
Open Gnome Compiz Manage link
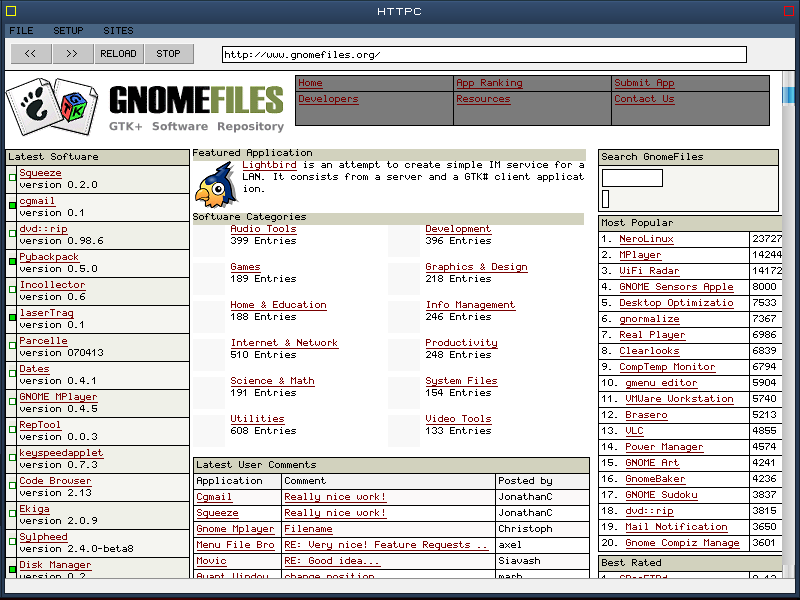pyautogui.click(x=683, y=543)
